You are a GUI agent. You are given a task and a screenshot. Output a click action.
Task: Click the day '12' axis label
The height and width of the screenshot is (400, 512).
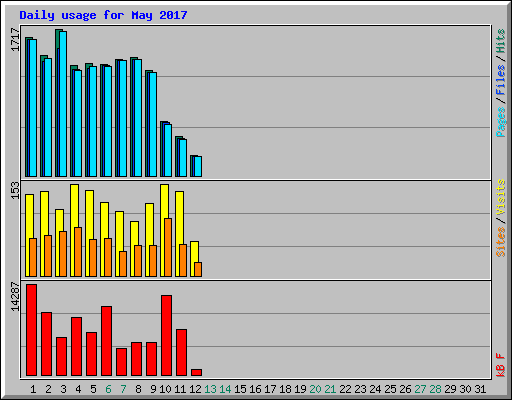195,389
